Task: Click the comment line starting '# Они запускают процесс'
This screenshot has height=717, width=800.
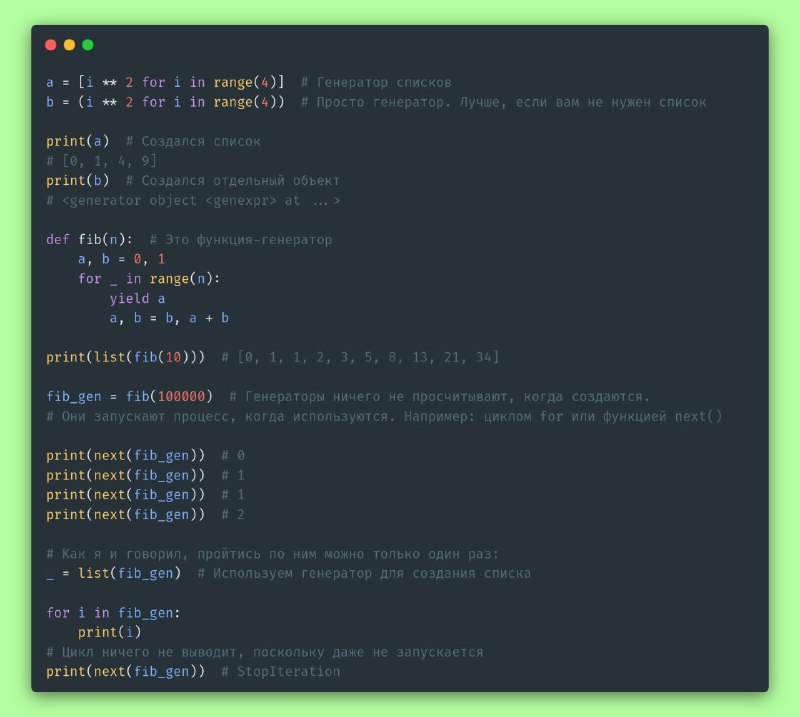Action: point(384,416)
